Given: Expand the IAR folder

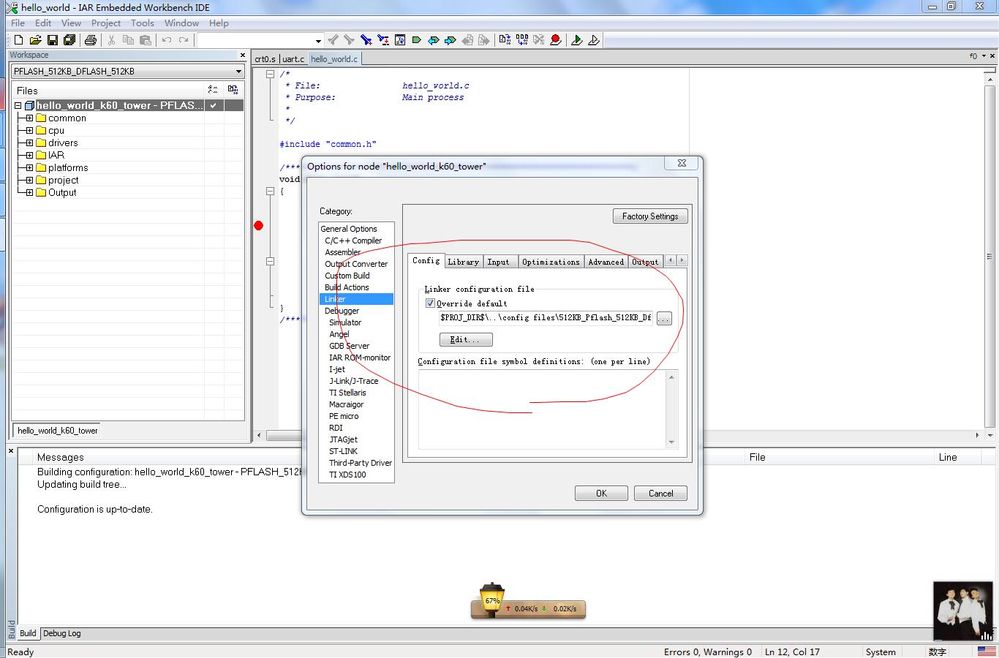Looking at the screenshot, I should pyautogui.click(x=29, y=155).
